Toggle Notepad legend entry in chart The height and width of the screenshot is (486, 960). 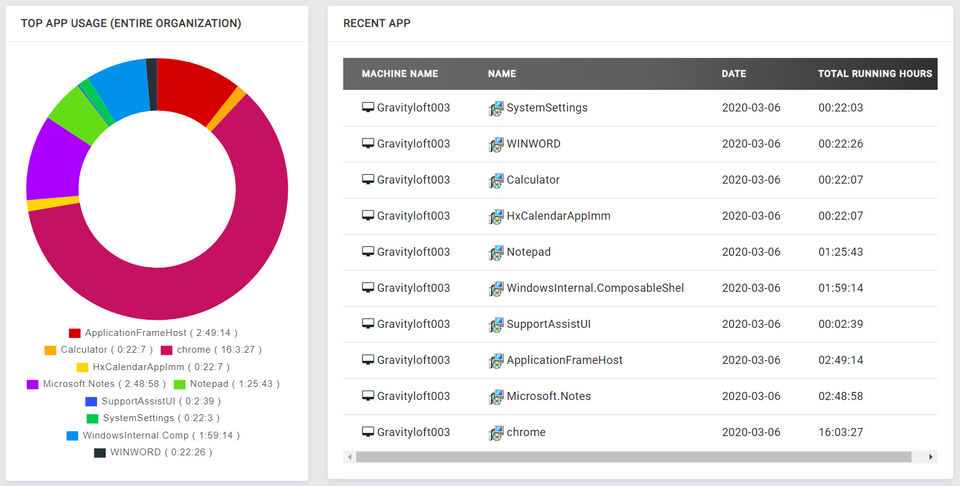[x=218, y=384]
